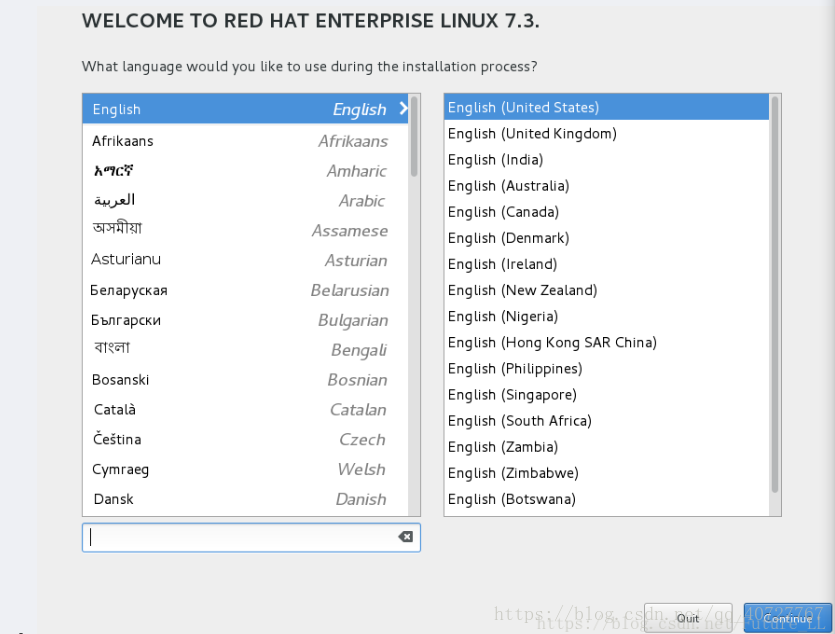Select Assamese language row
835x634 pixels.
coord(245,230)
